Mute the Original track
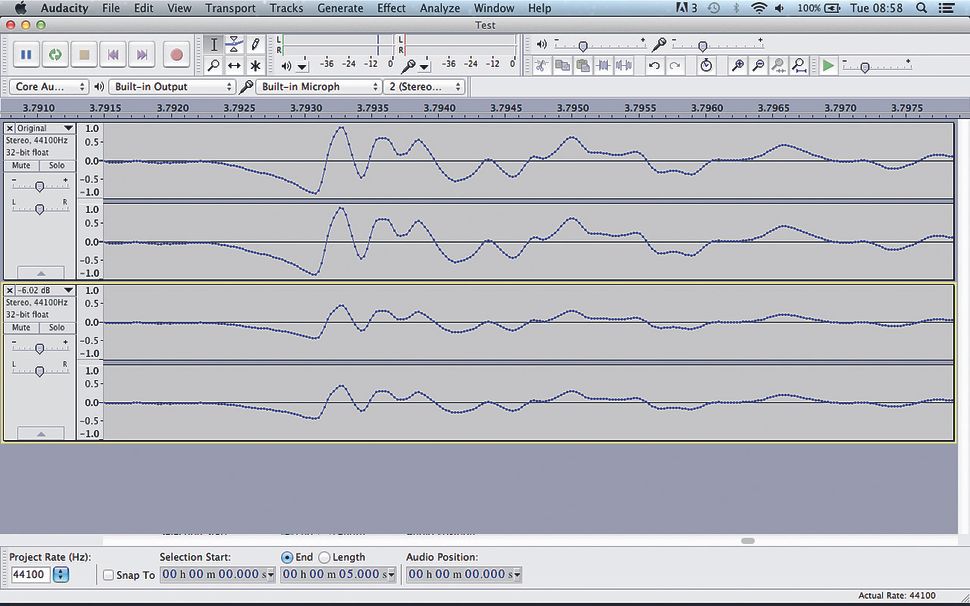 pyautogui.click(x=20, y=165)
